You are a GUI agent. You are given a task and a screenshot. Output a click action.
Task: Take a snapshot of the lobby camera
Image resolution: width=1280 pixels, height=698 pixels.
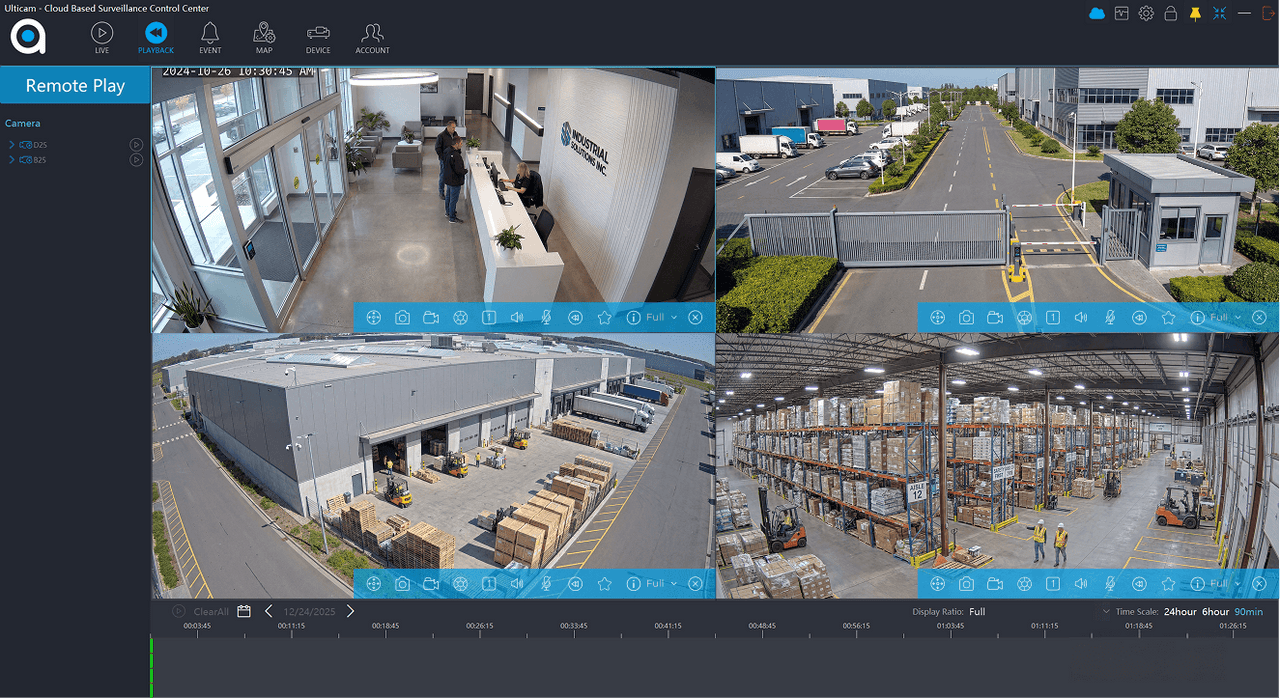(402, 317)
